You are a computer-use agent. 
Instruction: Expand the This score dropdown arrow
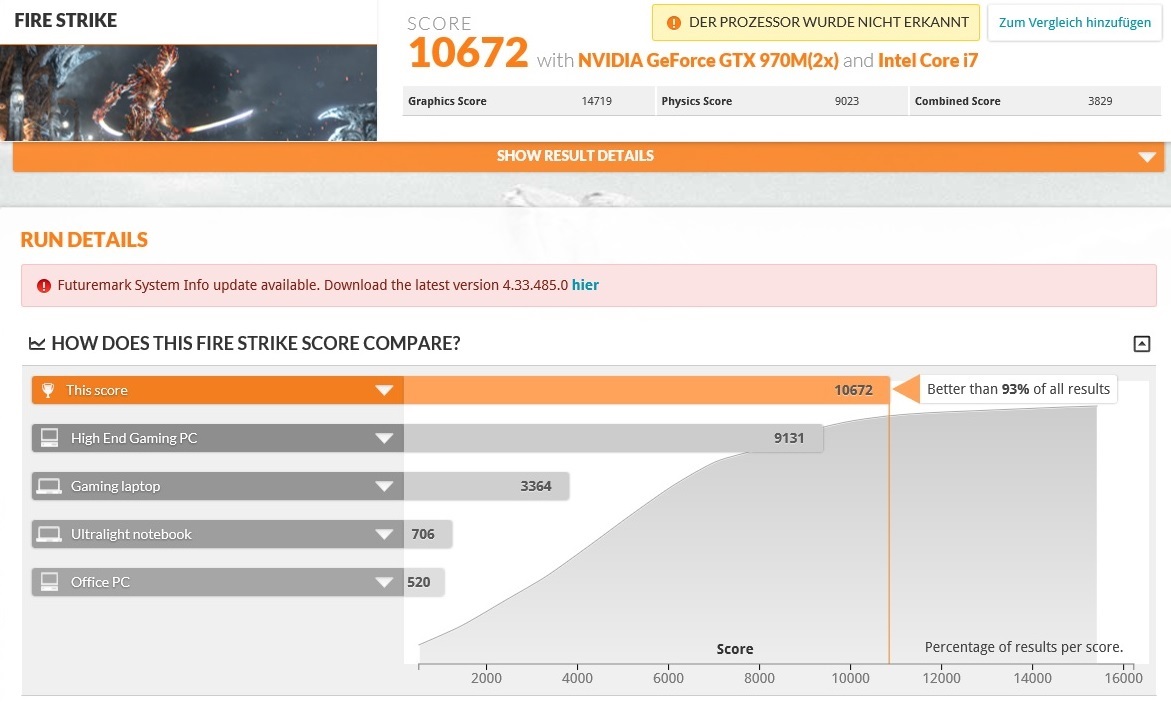pos(384,390)
